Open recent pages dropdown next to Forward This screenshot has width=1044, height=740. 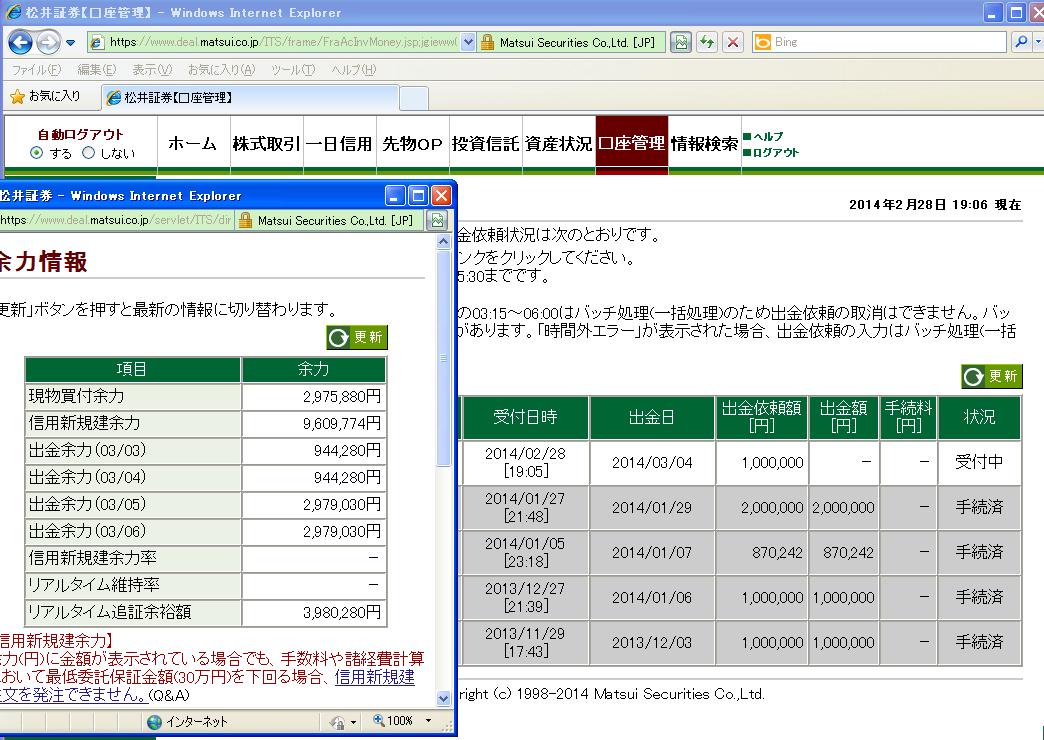point(70,42)
